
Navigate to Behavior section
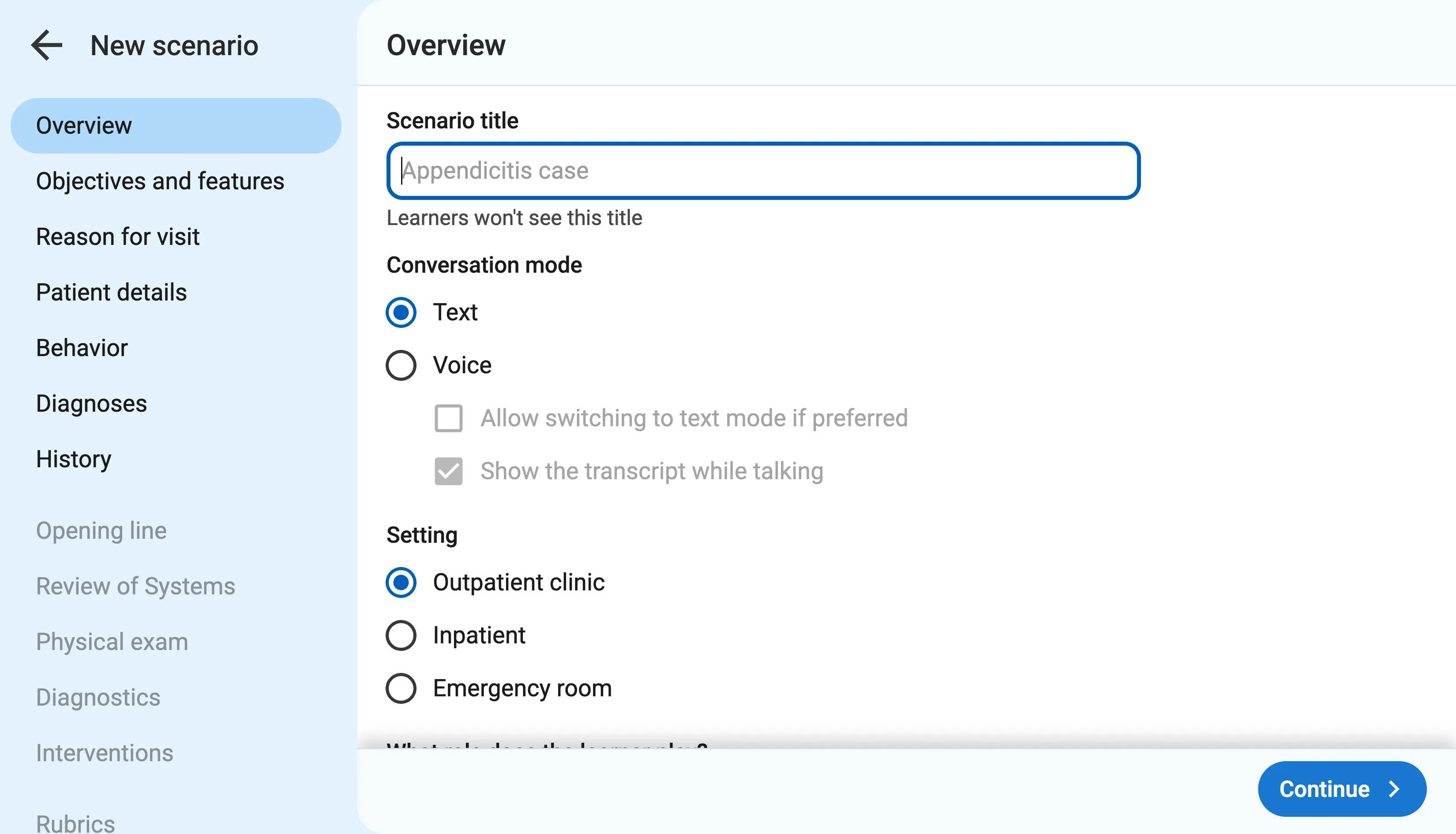tap(82, 348)
